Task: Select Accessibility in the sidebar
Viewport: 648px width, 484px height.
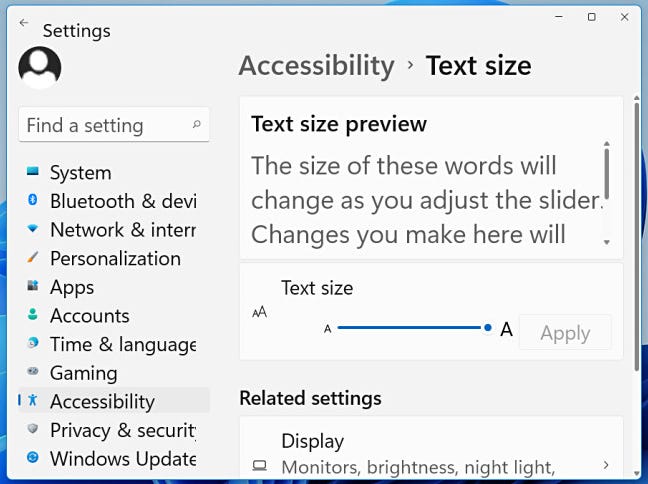Action: click(x=102, y=401)
